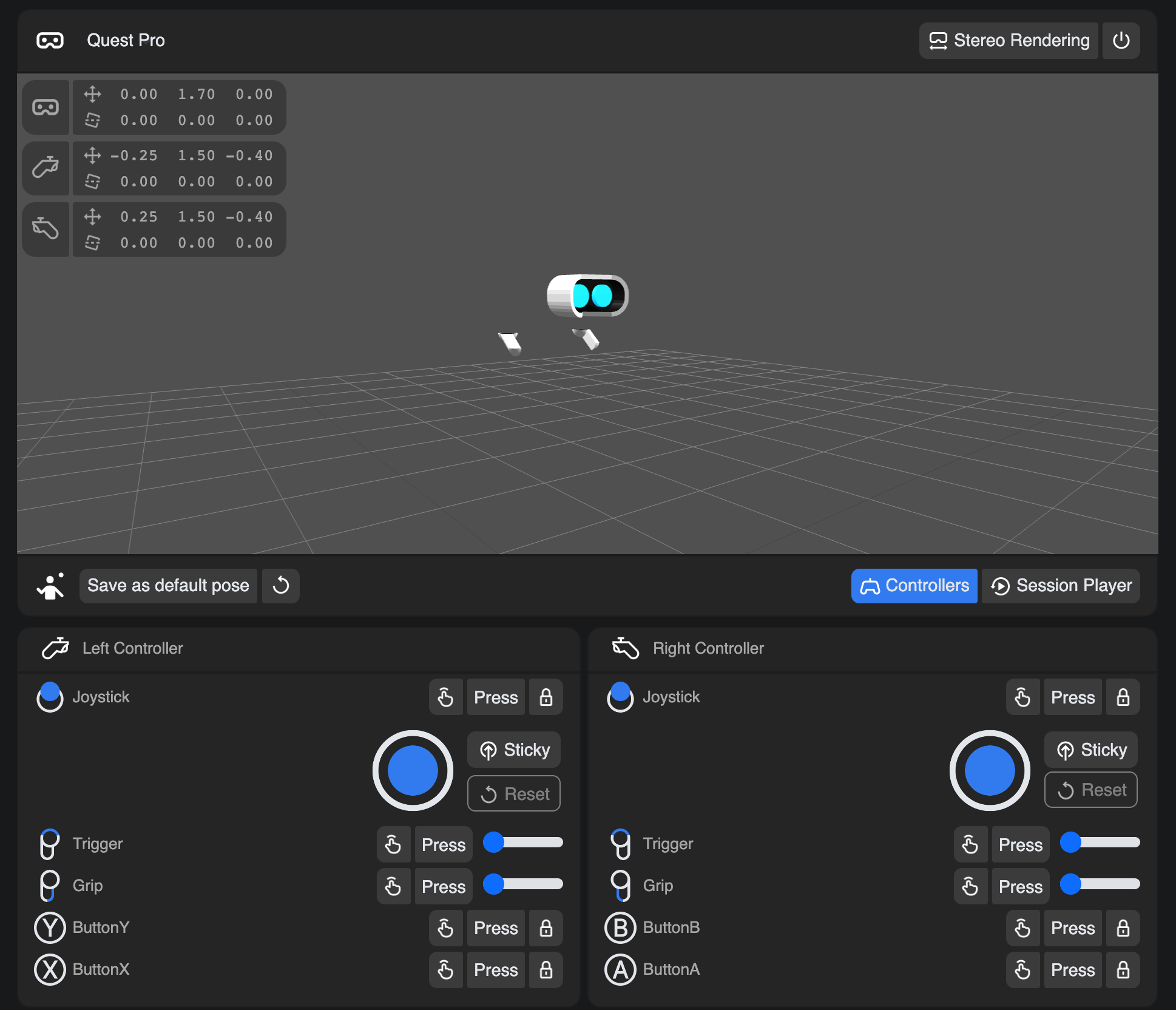The width and height of the screenshot is (1176, 1010).
Task: Toggle Sticky mode on right joystick
Action: (x=1092, y=750)
